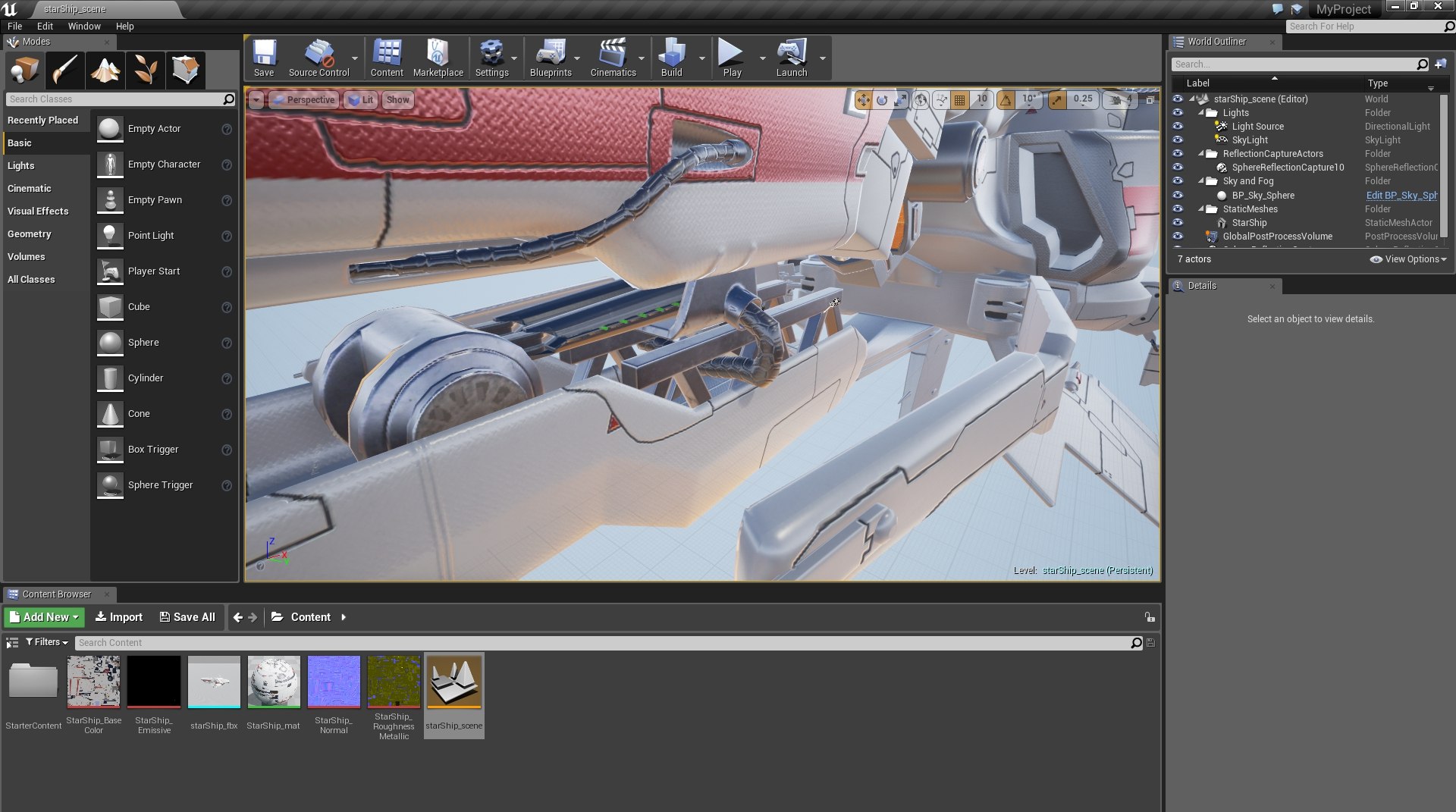Click lock icon in Content Browser

click(x=1150, y=617)
